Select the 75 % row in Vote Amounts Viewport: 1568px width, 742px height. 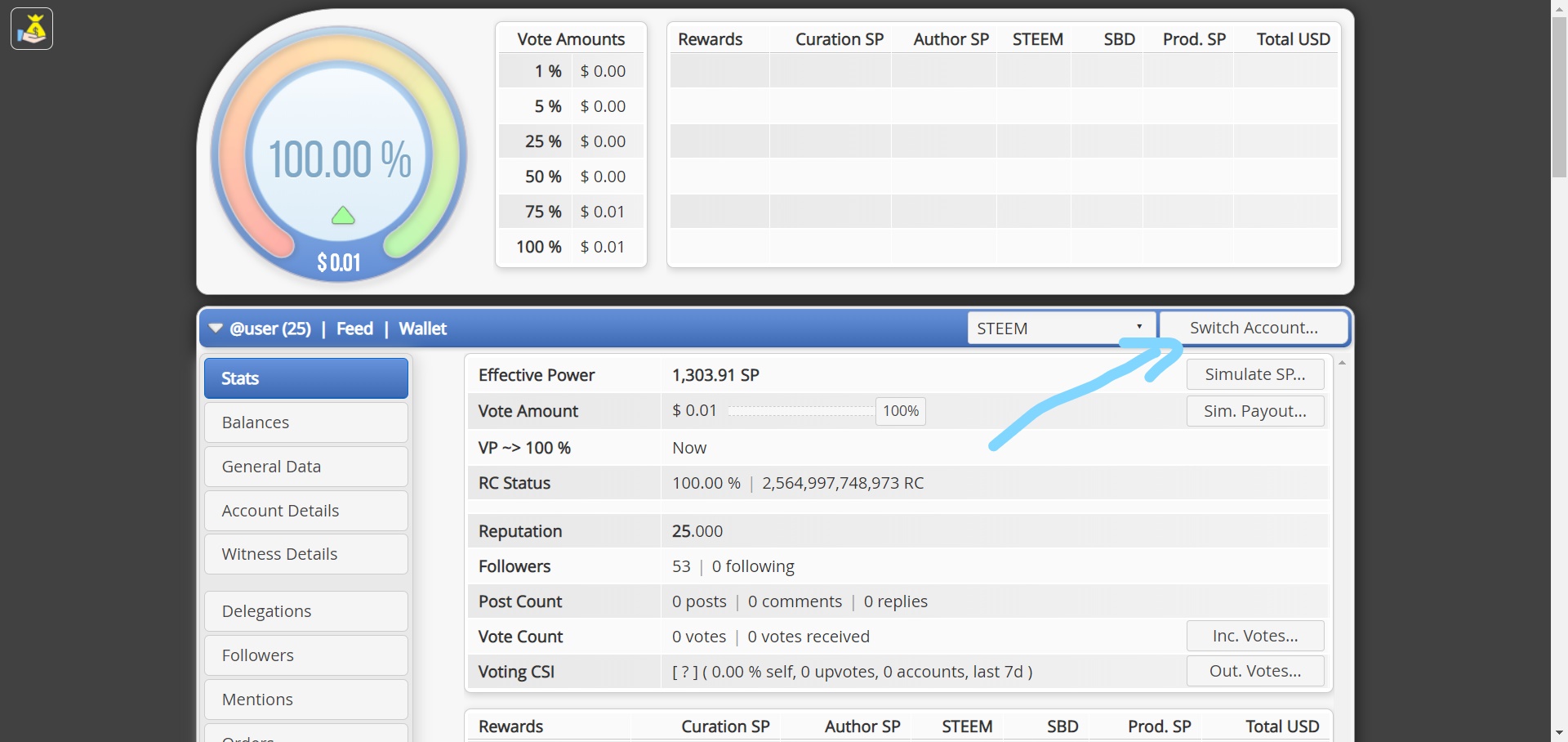click(x=571, y=212)
